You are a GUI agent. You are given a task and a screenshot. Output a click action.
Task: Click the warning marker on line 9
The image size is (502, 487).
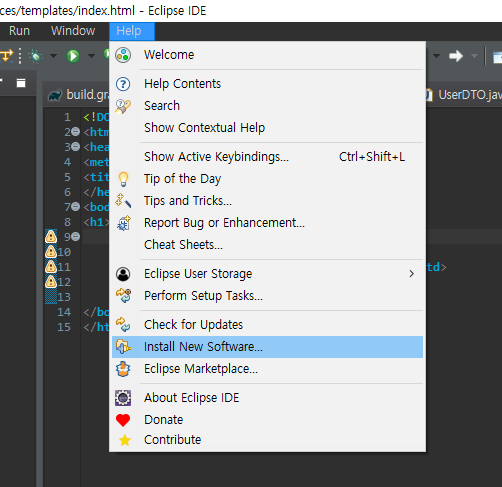coord(51,237)
